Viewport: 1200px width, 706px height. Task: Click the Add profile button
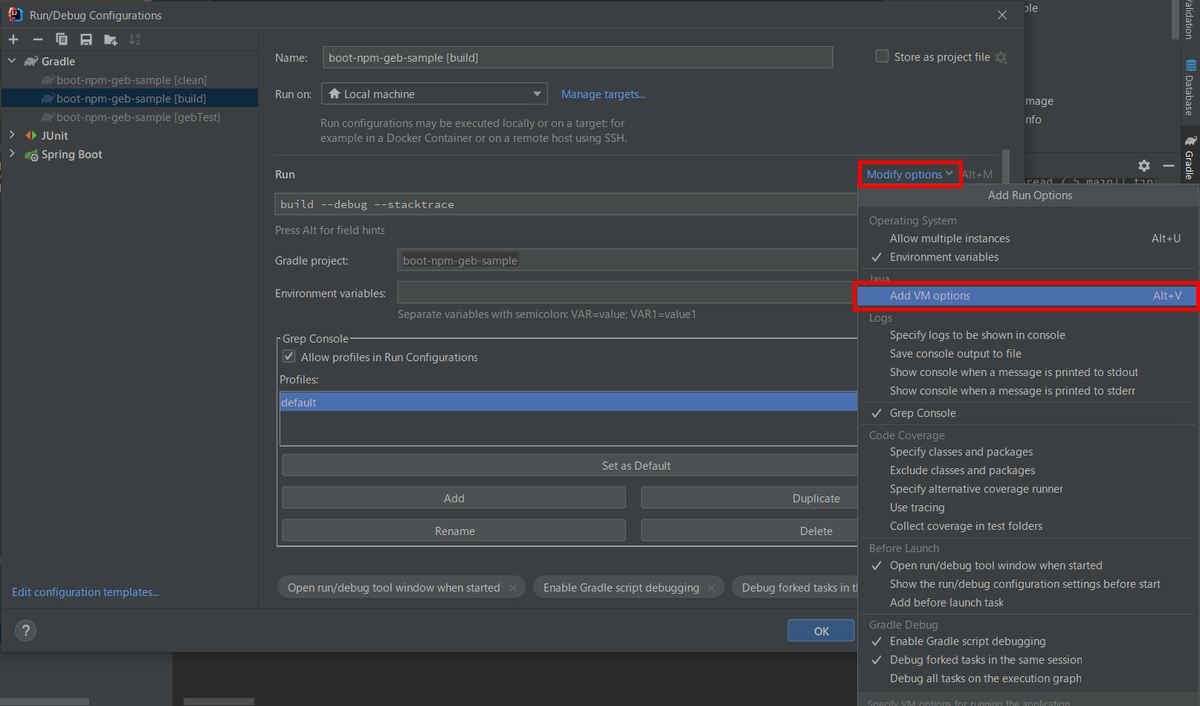pyautogui.click(x=454, y=498)
